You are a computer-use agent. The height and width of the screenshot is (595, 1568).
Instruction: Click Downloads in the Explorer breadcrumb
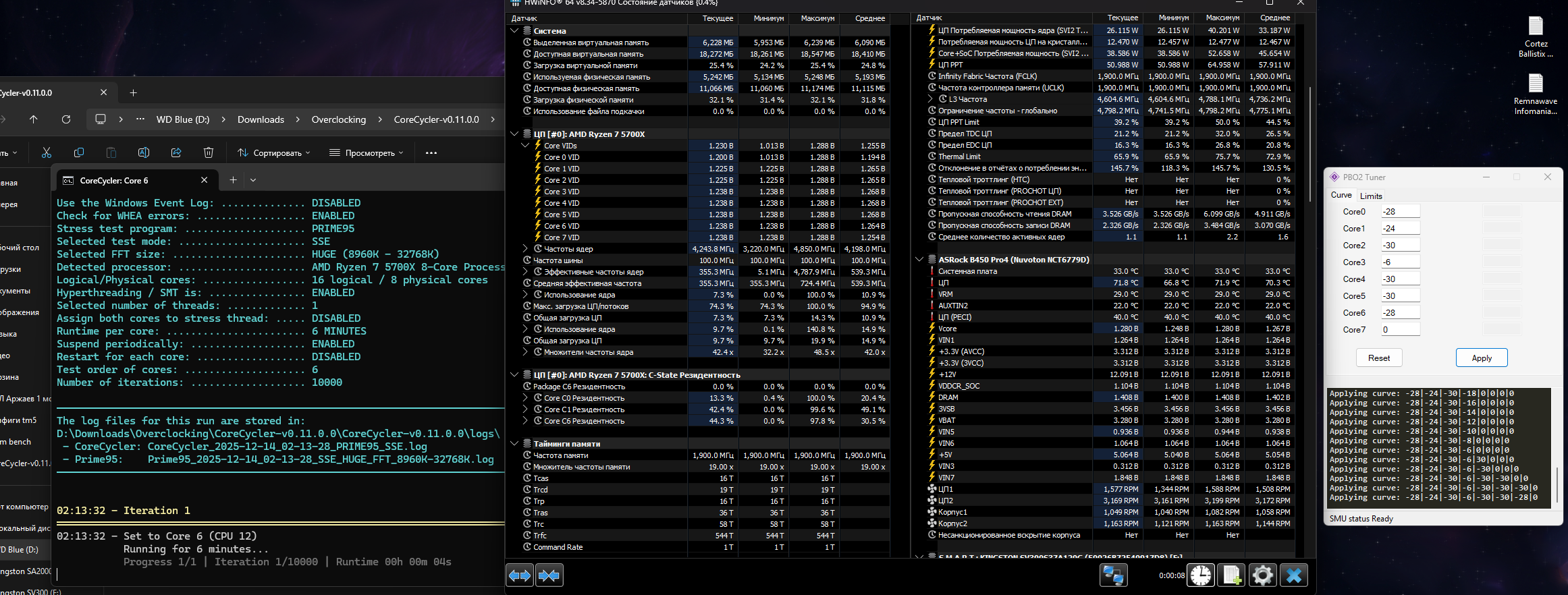coord(261,119)
